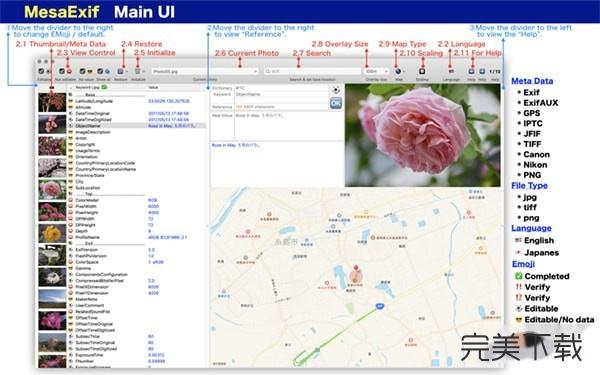The width and height of the screenshot is (600, 375).
Task: Toggle the Show all checkbox
Action: pyautogui.click(x=100, y=71)
